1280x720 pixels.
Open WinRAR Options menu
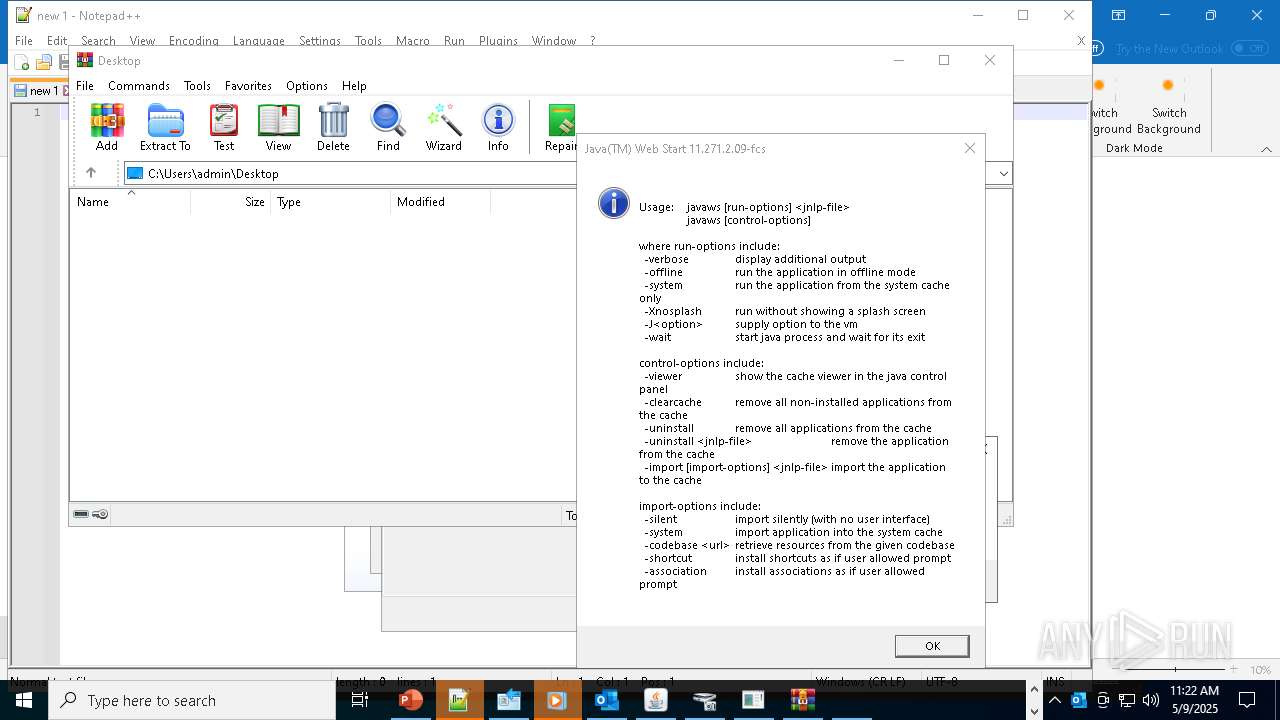click(307, 86)
